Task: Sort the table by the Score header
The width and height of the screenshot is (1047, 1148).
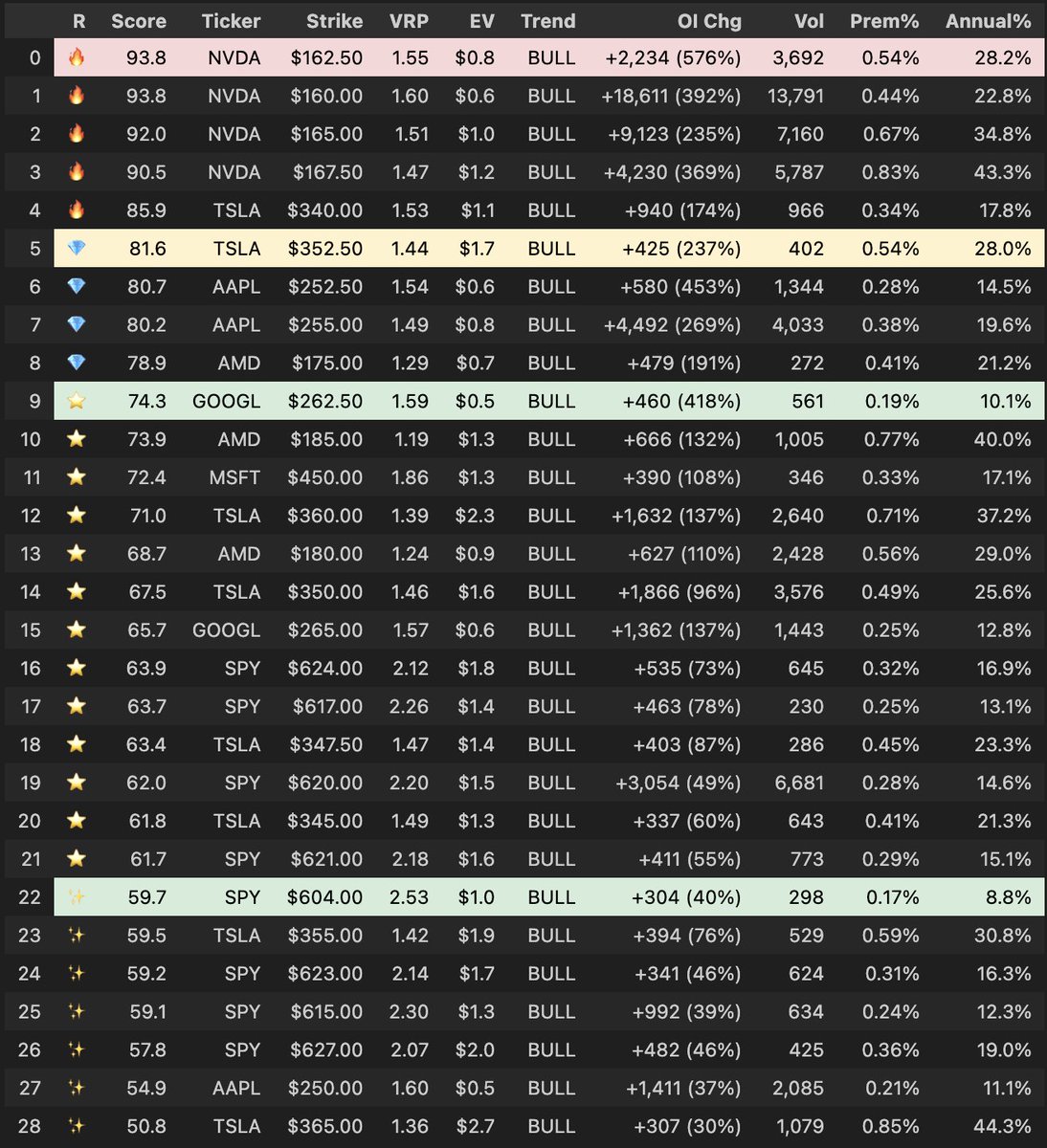Action: point(140,21)
